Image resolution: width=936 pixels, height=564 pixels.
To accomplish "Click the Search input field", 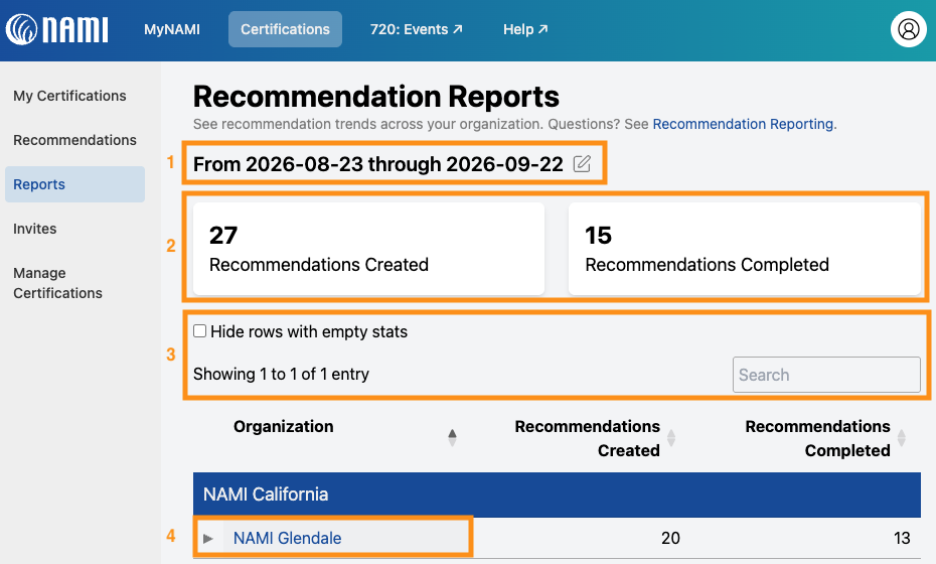I will point(826,375).
